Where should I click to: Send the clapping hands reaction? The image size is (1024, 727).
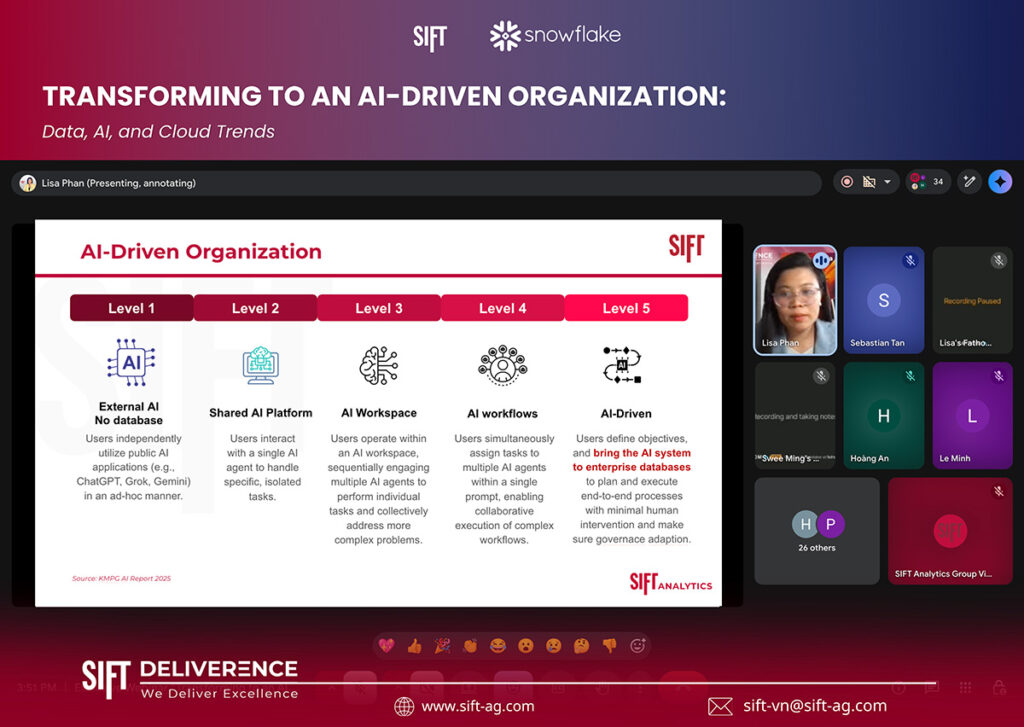pyautogui.click(x=470, y=646)
